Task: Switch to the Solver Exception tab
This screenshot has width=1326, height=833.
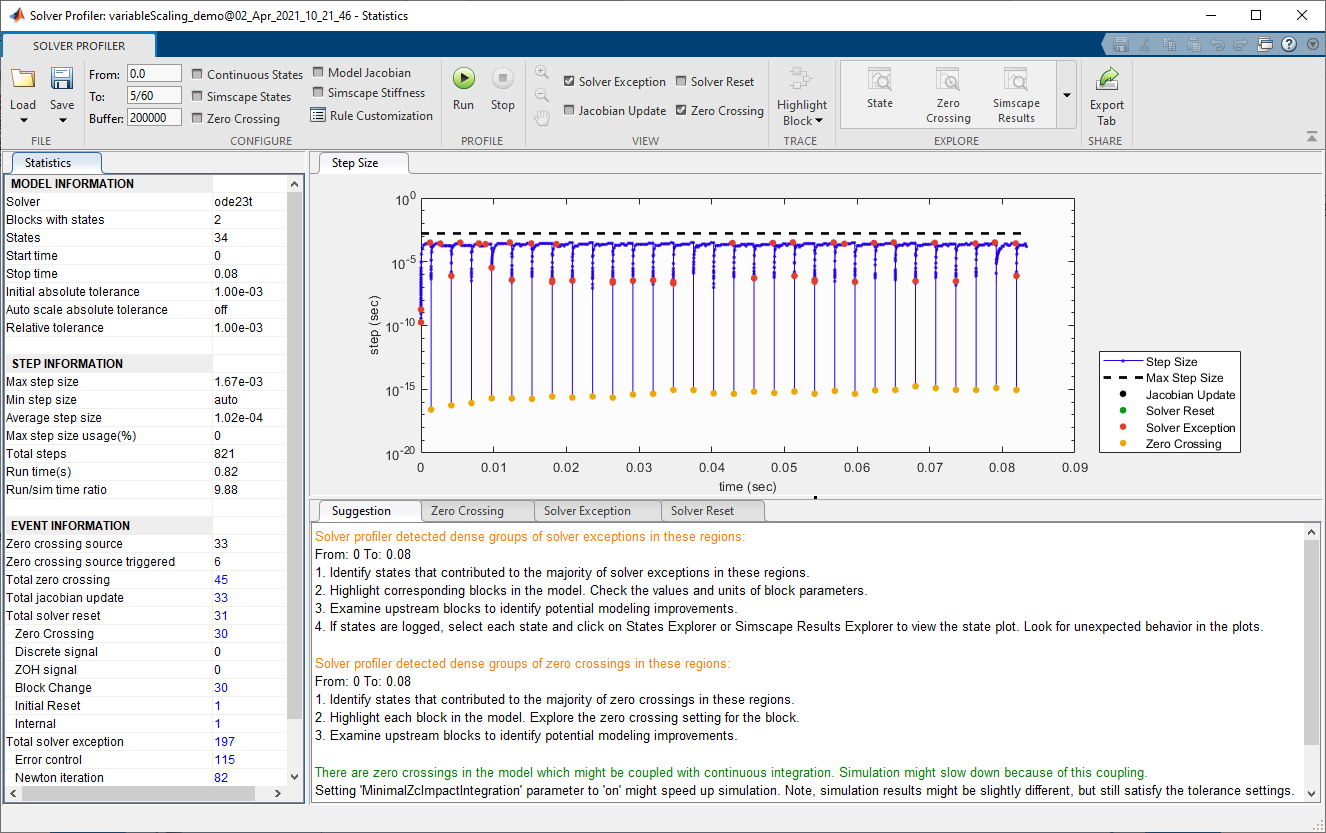Action: [587, 511]
